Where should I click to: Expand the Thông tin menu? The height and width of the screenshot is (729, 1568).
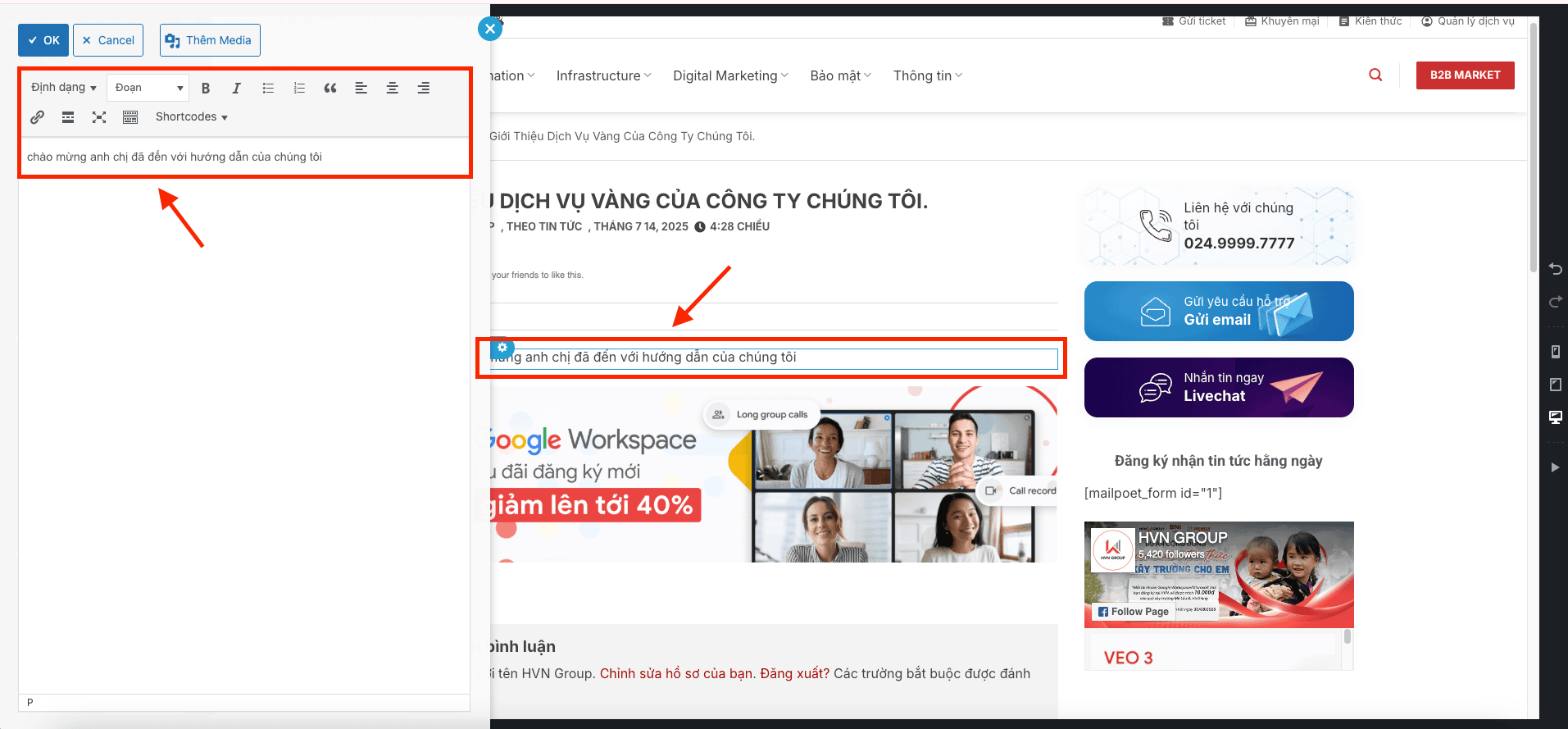[927, 75]
